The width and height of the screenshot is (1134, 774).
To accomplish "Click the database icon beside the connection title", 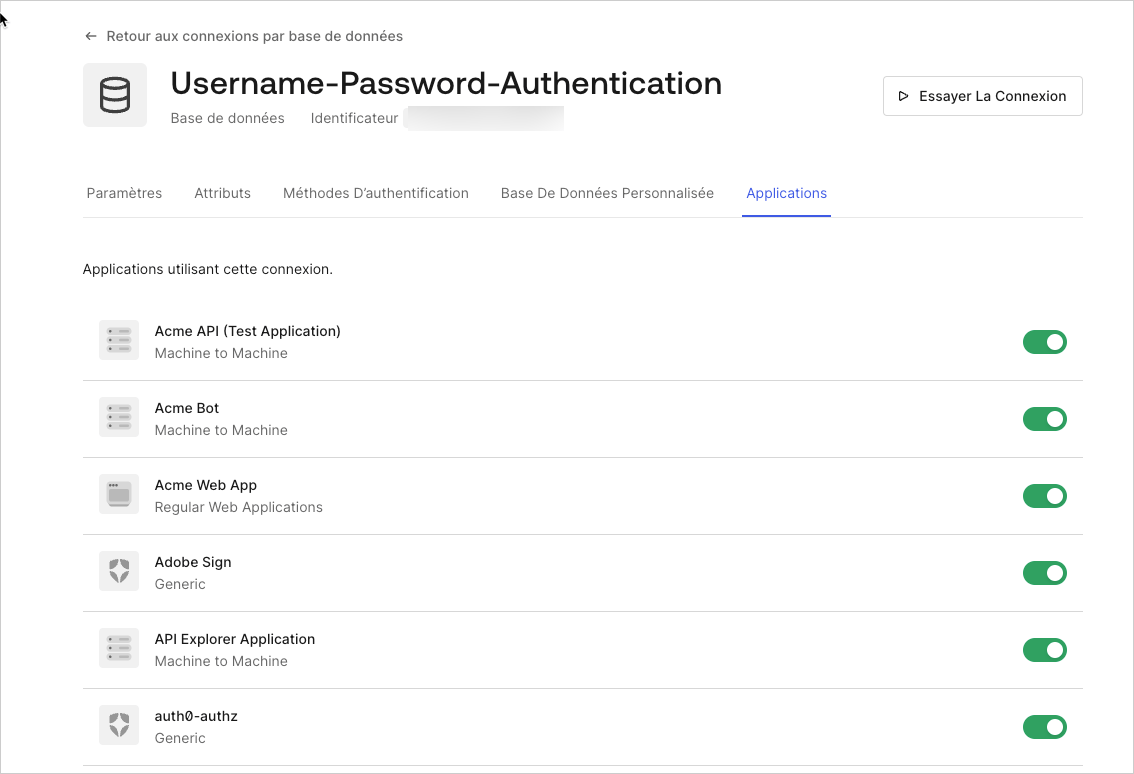I will (x=115, y=95).
